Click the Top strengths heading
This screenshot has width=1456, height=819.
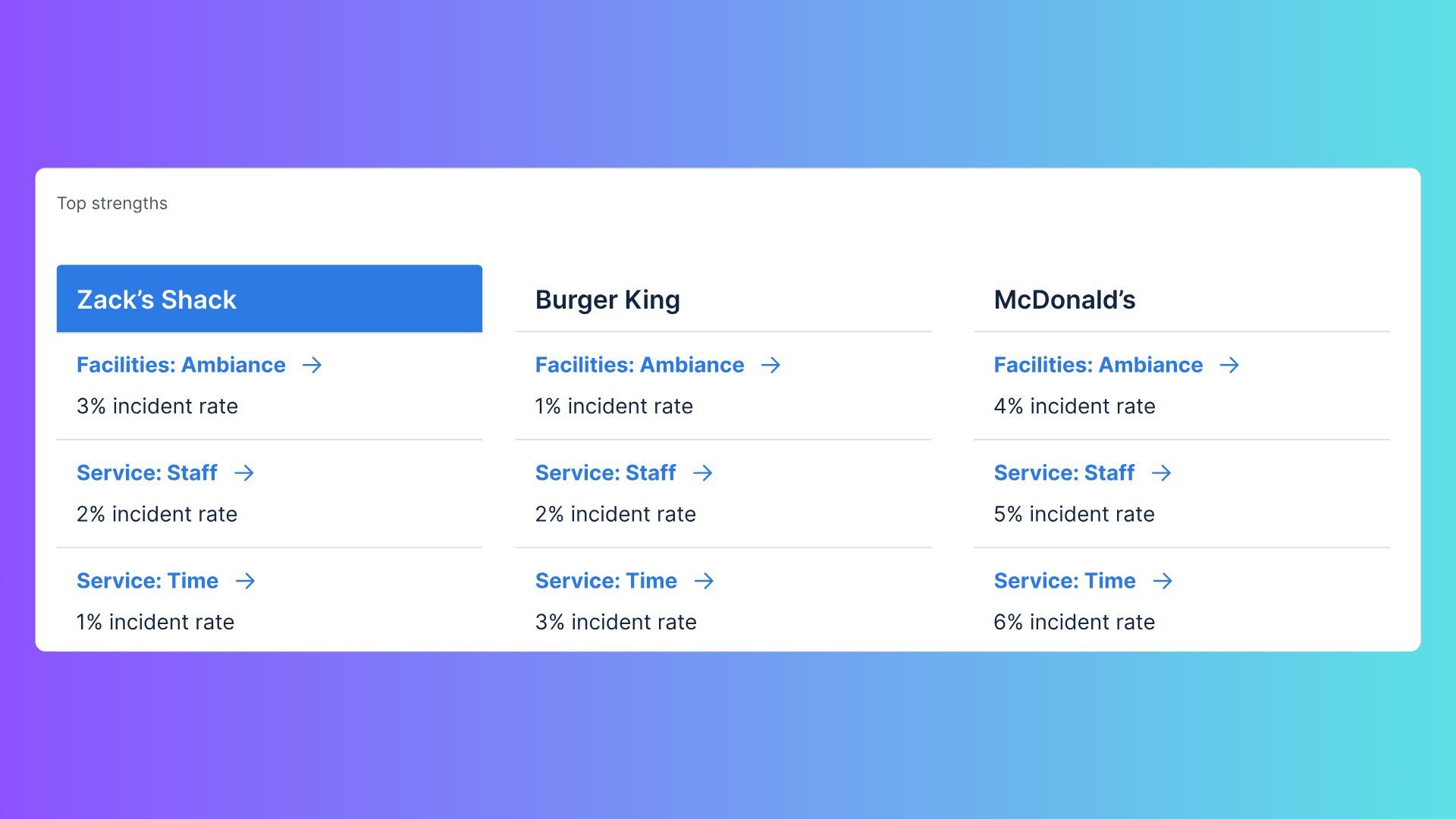pyautogui.click(x=112, y=203)
